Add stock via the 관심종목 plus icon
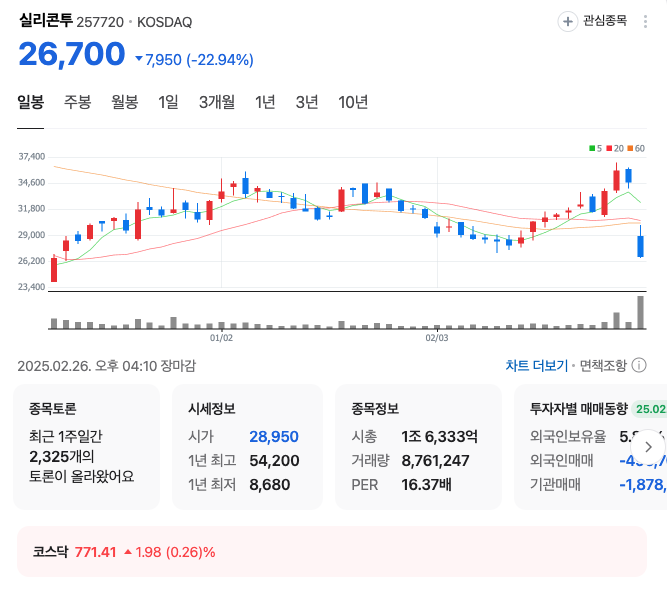Screen dimensions: 667x590 (x=568, y=21)
